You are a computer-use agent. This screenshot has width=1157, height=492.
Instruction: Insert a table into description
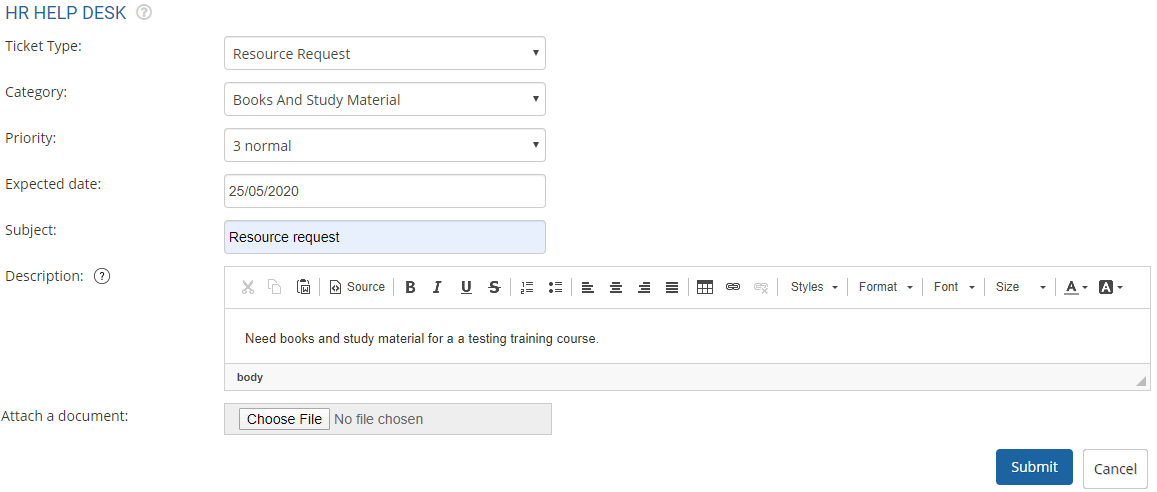(705, 287)
